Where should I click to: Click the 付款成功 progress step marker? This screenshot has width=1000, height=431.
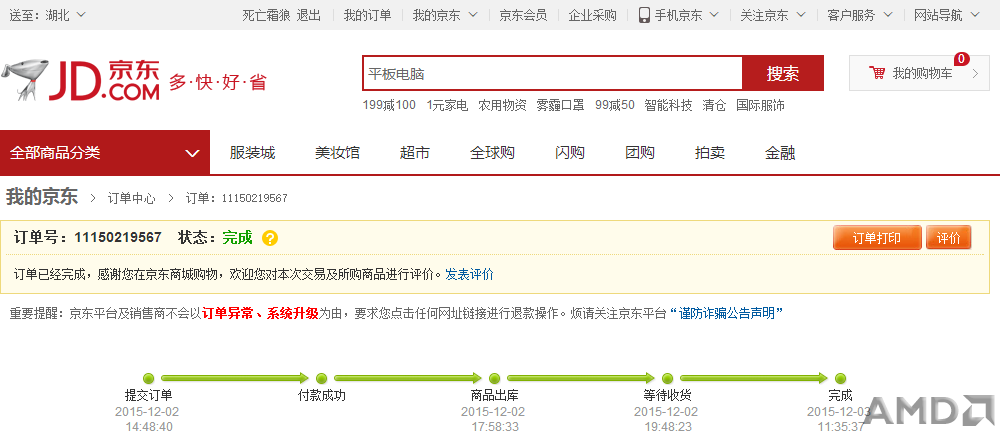point(321,378)
